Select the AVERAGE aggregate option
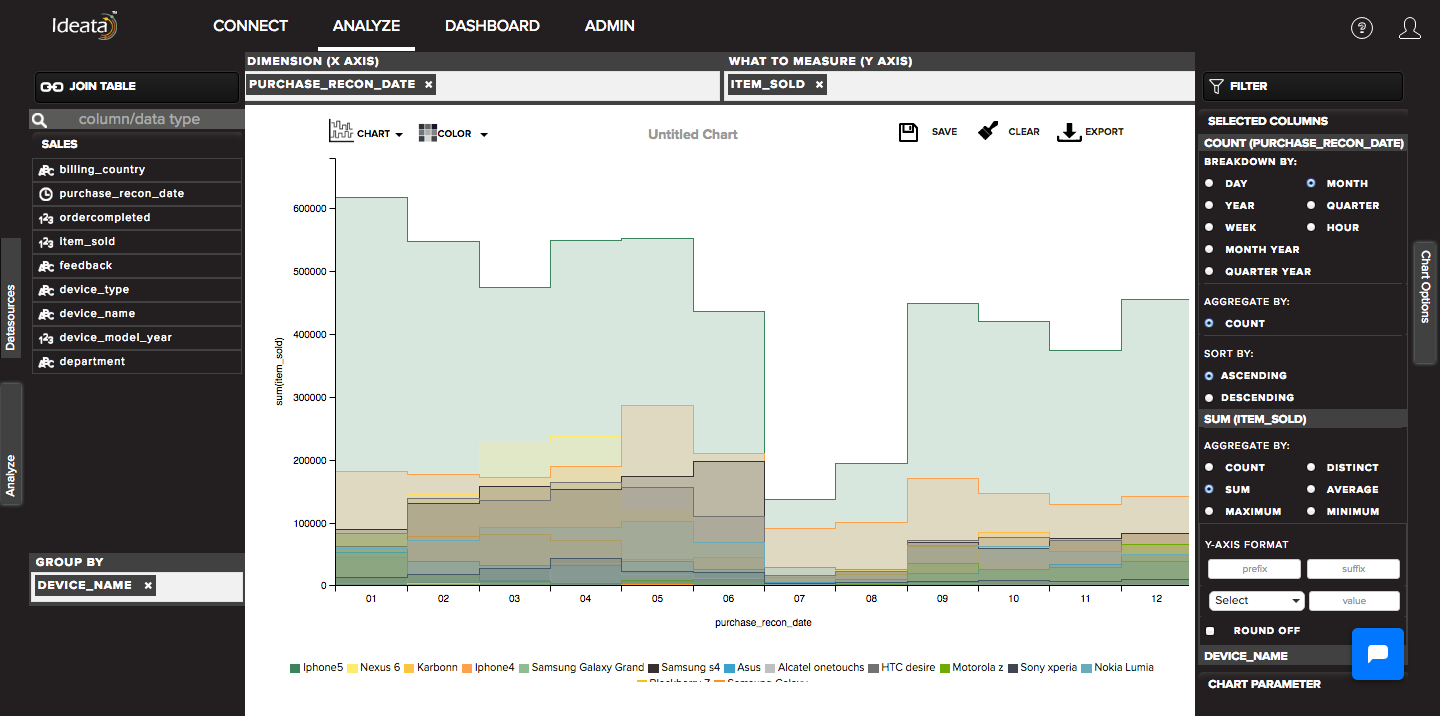1440x716 pixels. point(1310,490)
